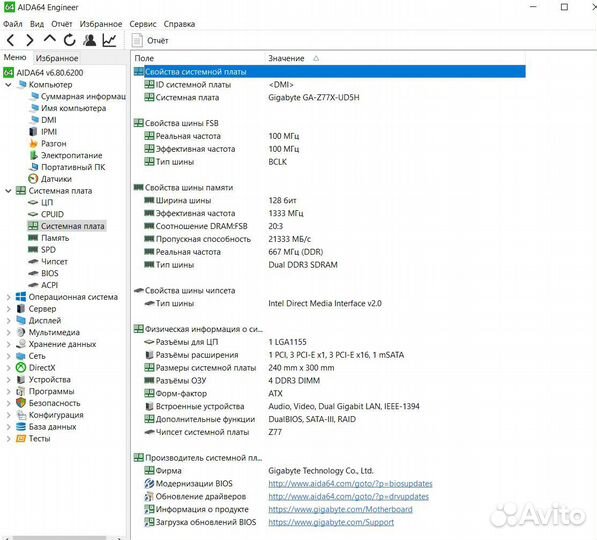The height and width of the screenshot is (540, 597).
Task: Expand the DirectX branch
Action: coord(8,368)
